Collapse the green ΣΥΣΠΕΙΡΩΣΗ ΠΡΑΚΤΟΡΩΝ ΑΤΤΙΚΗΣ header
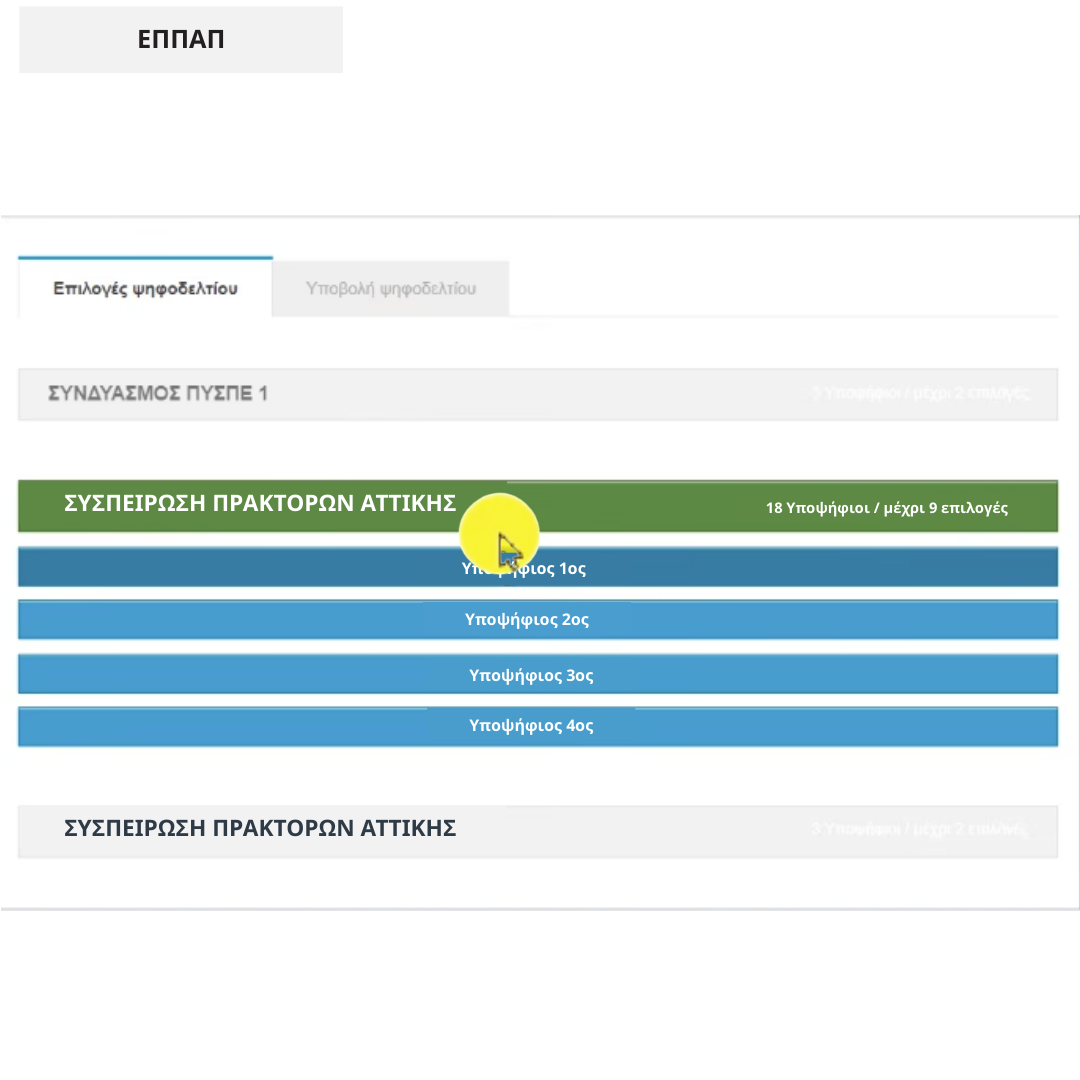 (x=260, y=504)
